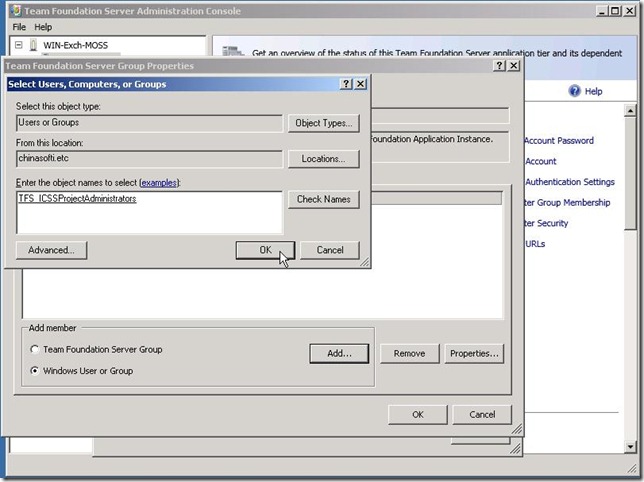
Task: Open the Security link in console
Action: pyautogui.click(x=547, y=223)
